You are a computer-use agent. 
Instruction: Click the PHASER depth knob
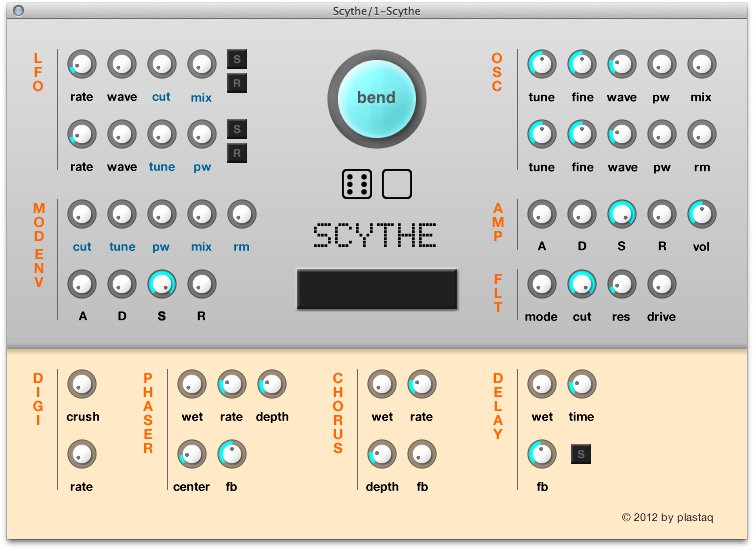click(x=272, y=384)
